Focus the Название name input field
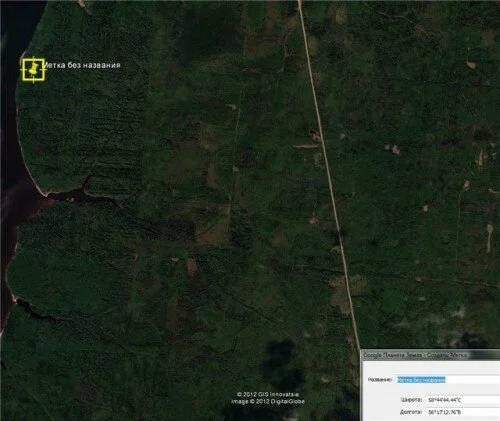This screenshot has width=500, height=421. click(x=448, y=380)
